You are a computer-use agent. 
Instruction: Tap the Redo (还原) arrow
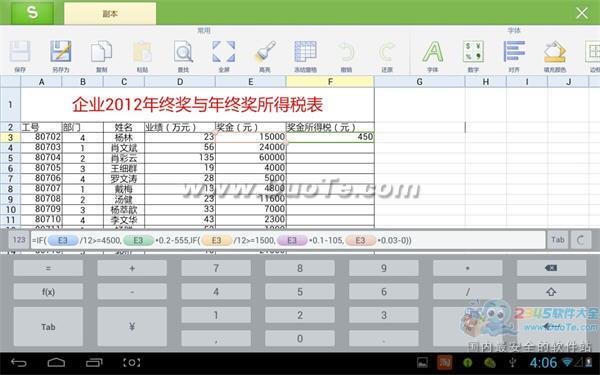pyautogui.click(x=387, y=52)
